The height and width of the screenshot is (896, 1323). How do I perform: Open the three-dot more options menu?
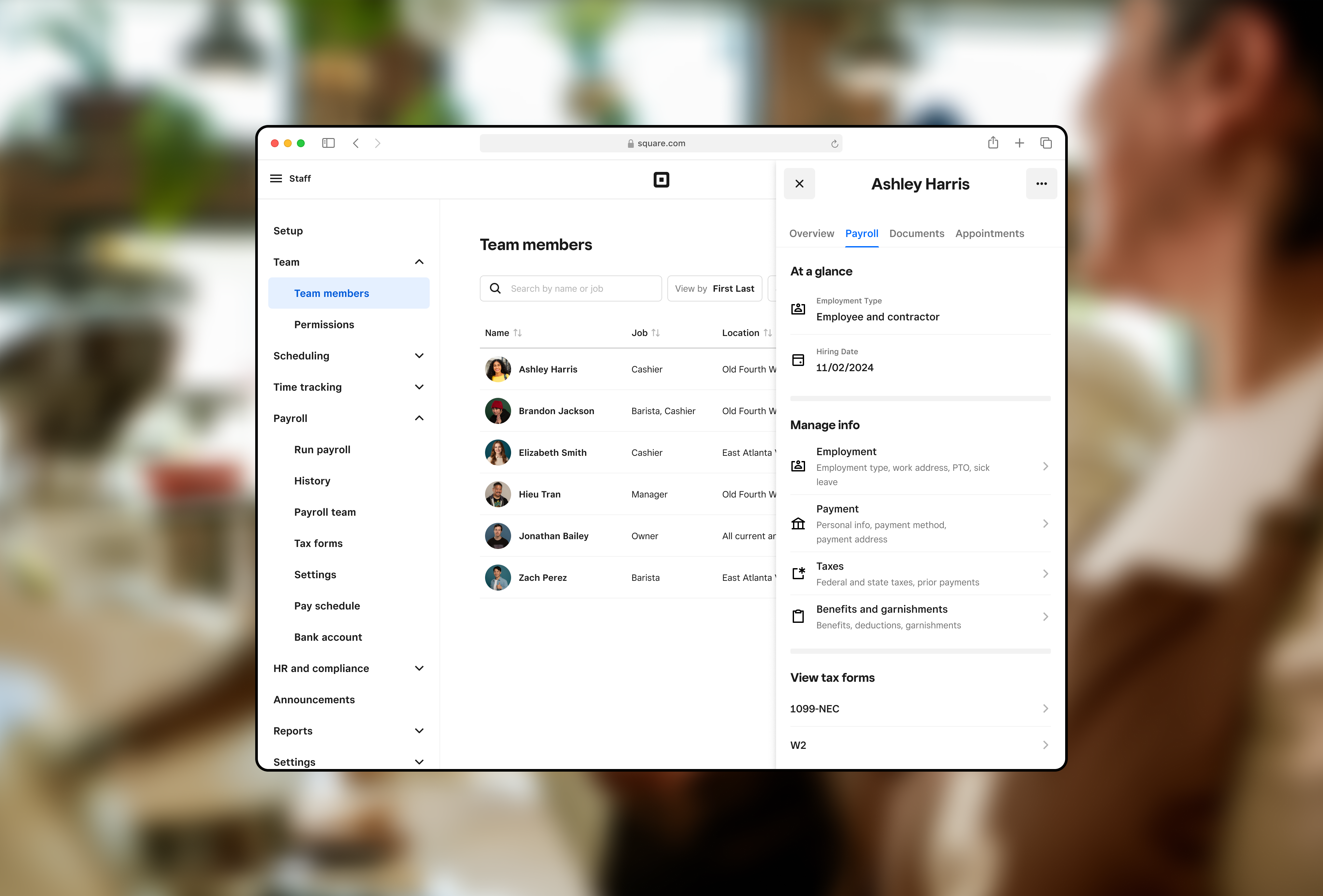pyautogui.click(x=1041, y=183)
